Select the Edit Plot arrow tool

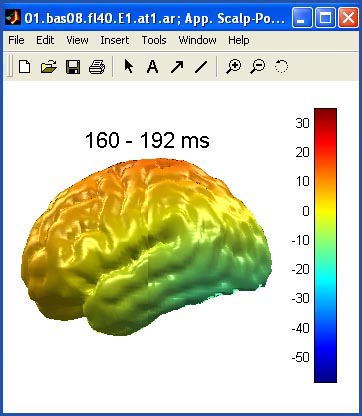point(129,66)
